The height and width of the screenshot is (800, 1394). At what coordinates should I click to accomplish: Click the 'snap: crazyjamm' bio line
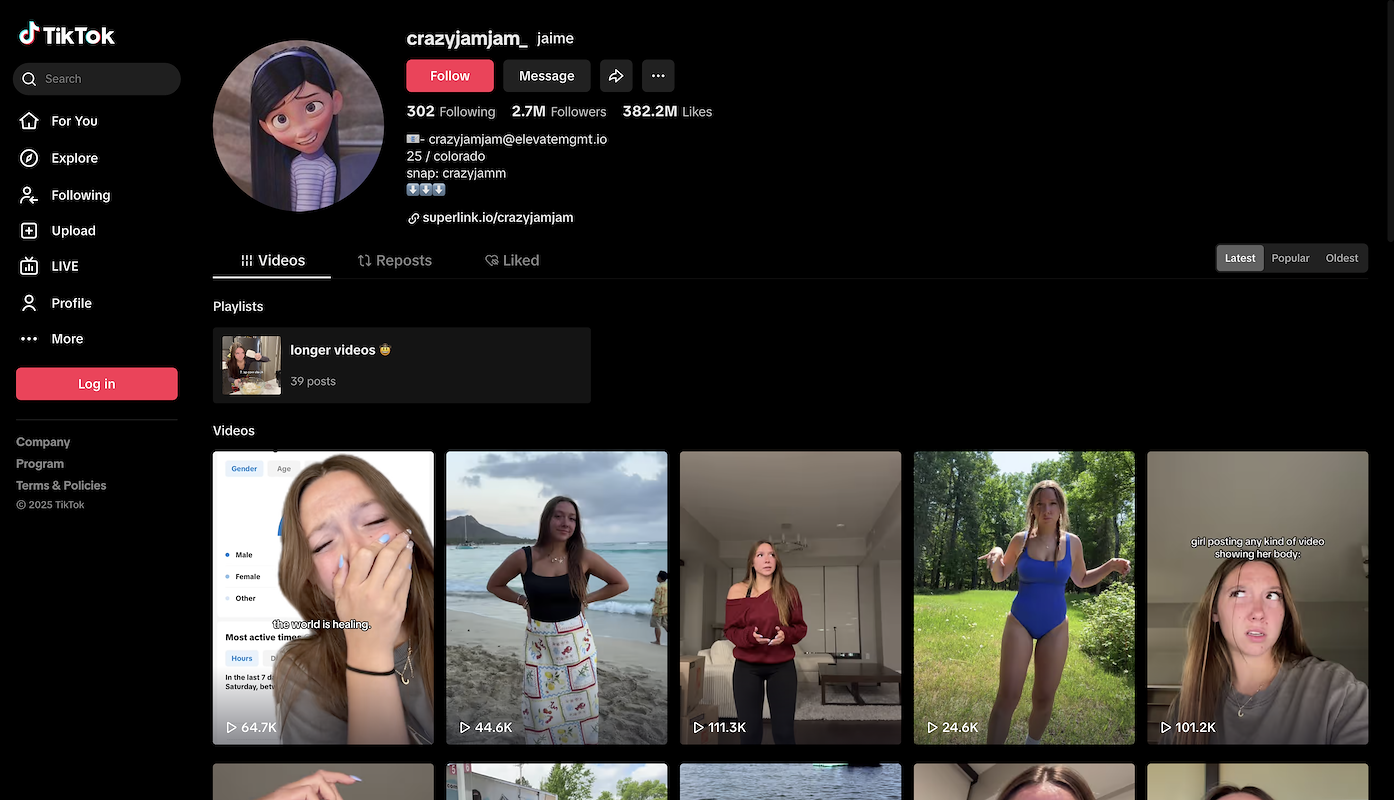(x=456, y=173)
